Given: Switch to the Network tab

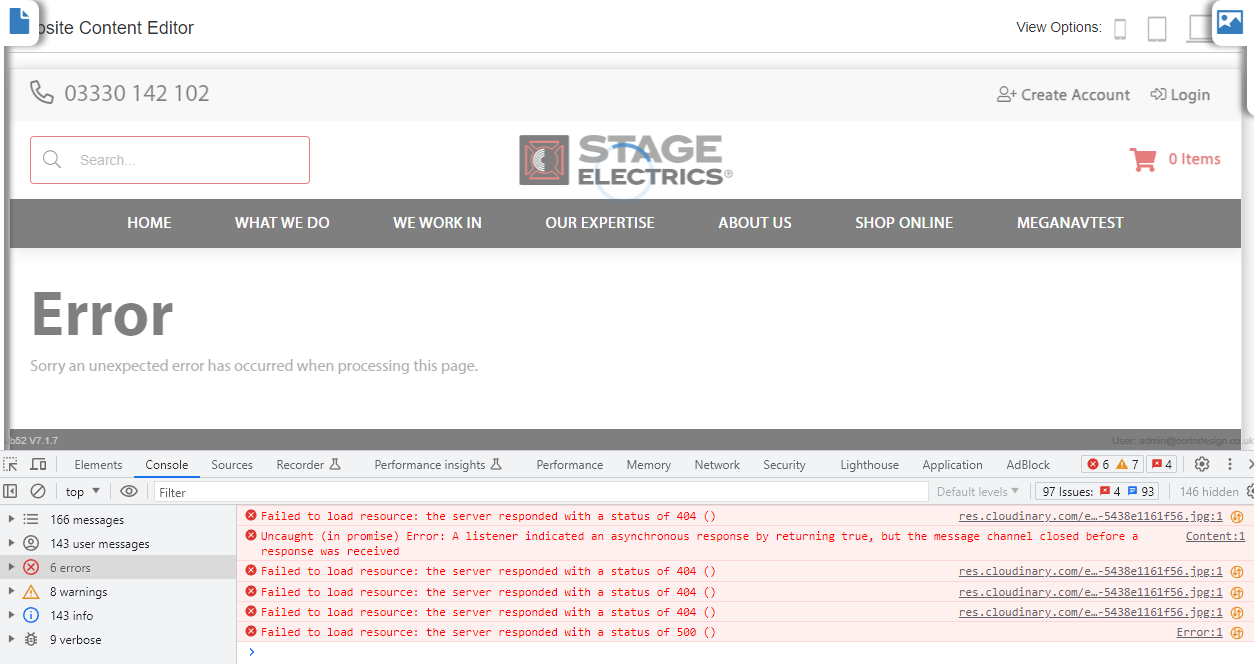Looking at the screenshot, I should tap(717, 465).
